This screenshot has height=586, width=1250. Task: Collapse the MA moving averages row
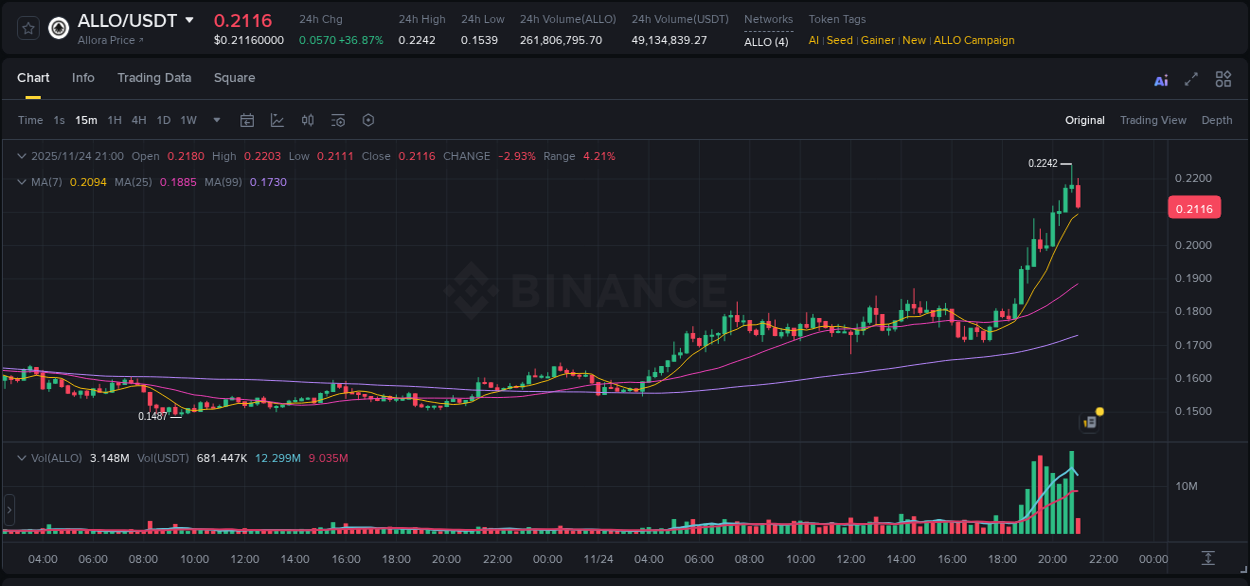[22, 182]
